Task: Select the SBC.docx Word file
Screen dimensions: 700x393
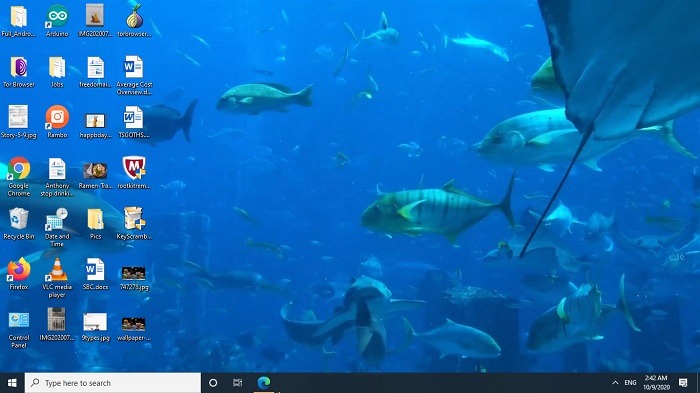Action: point(95,270)
